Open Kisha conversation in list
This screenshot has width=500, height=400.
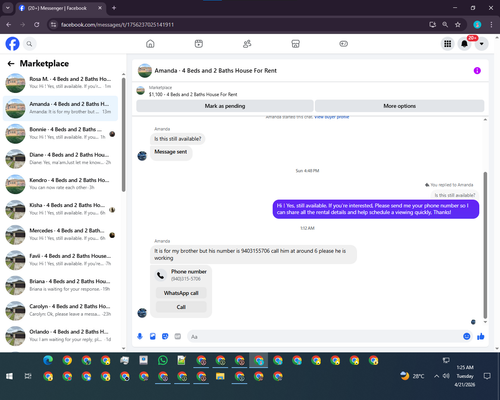click(60, 209)
